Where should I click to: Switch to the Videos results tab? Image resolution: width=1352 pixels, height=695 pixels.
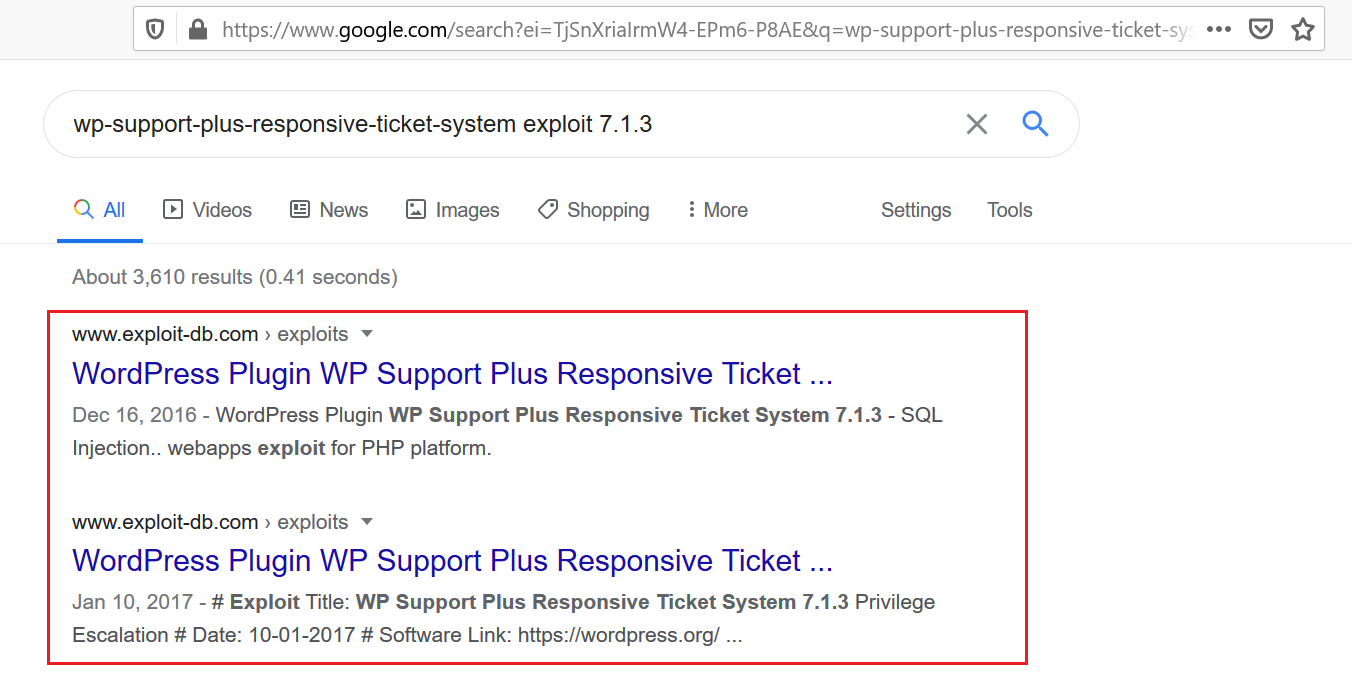(207, 210)
